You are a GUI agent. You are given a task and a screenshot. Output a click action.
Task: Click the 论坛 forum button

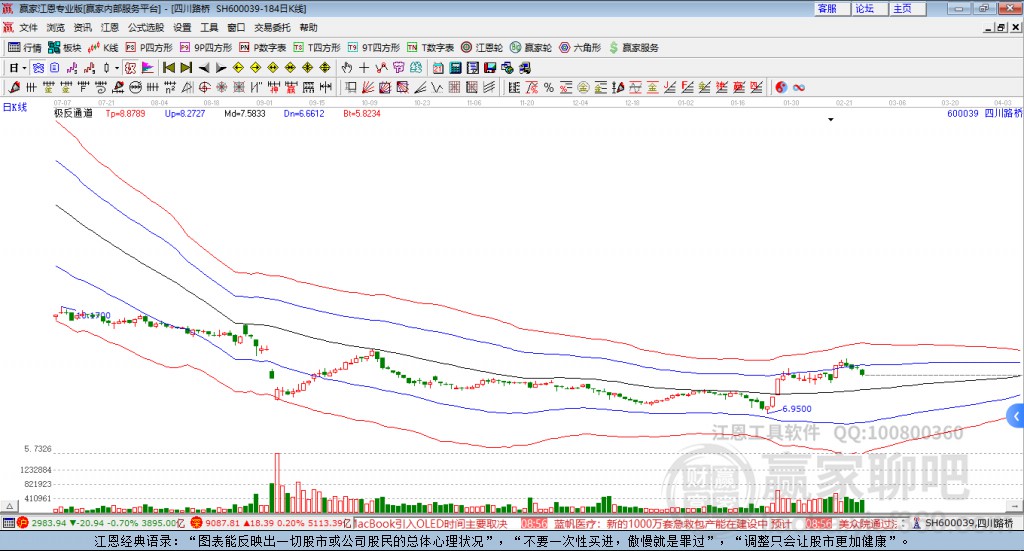(x=864, y=8)
